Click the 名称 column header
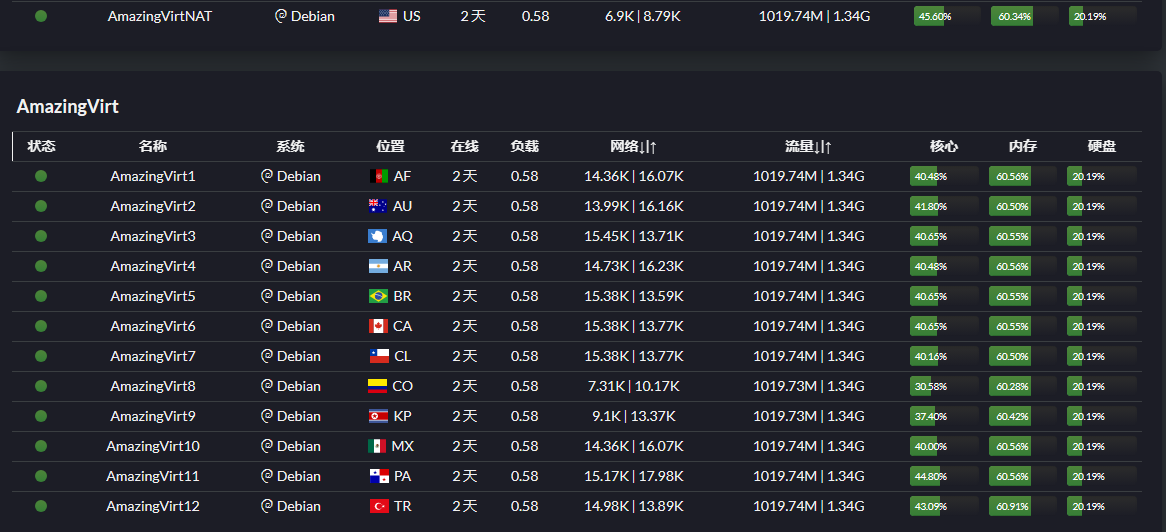Screen dimensions: 1166x532 (x=153, y=146)
